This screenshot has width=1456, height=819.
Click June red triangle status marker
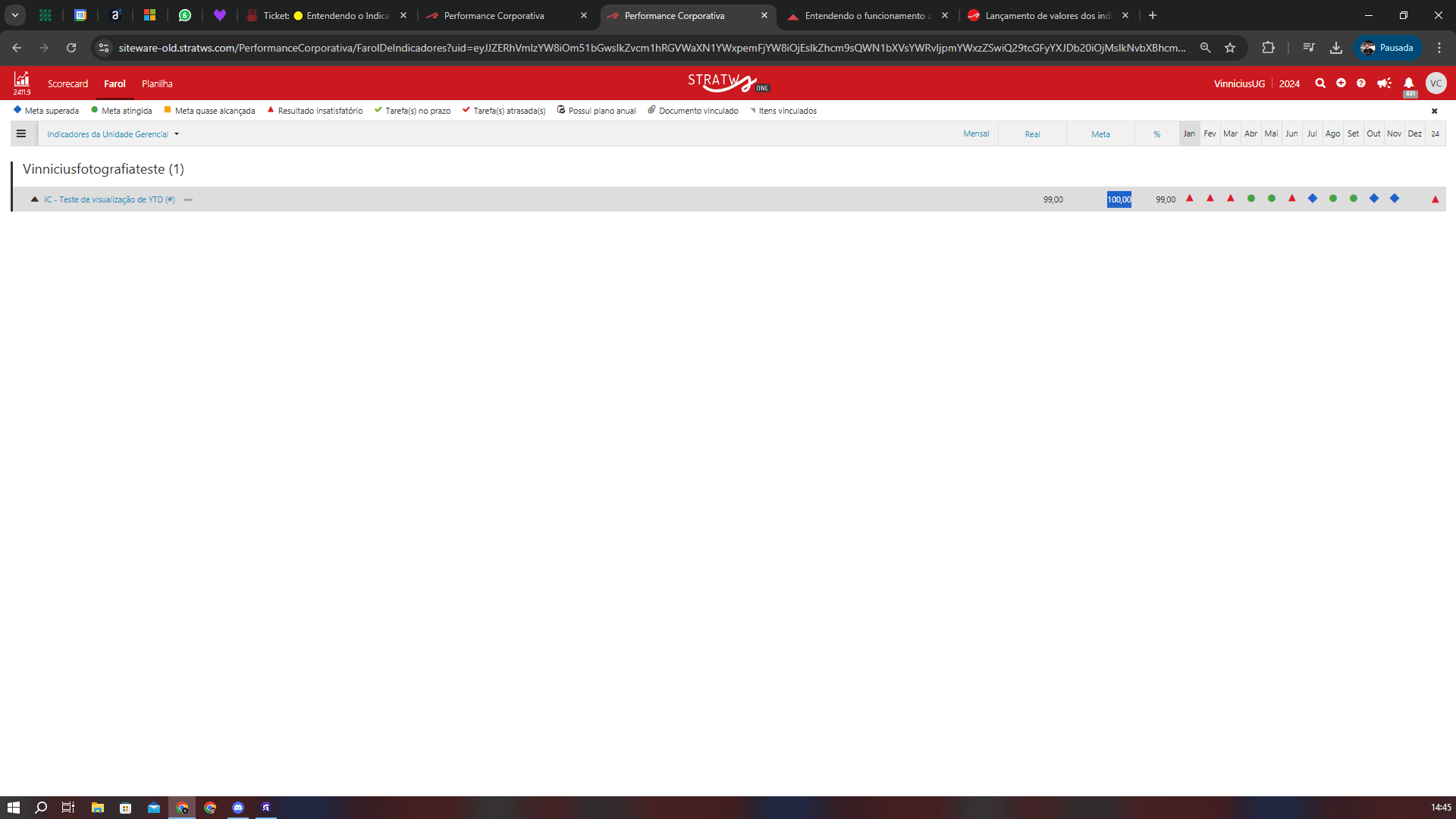[1292, 199]
